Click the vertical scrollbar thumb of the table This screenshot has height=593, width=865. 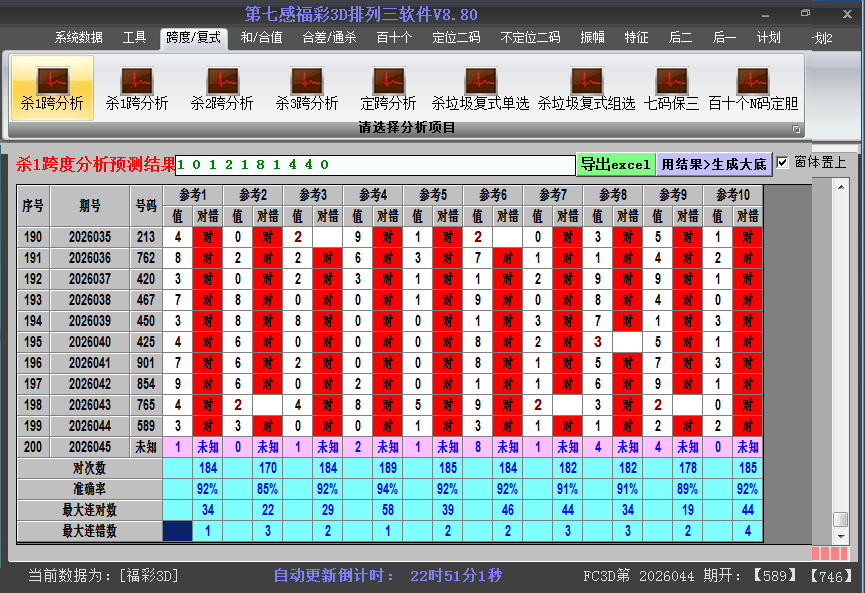point(841,520)
